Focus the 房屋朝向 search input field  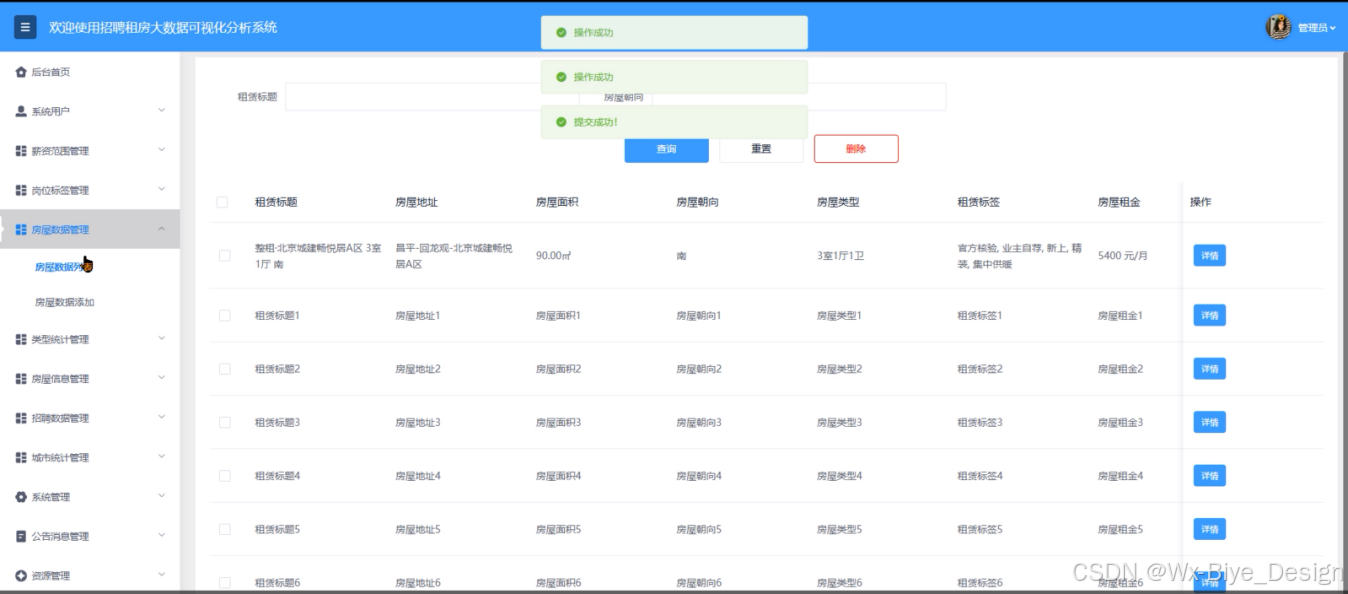[x=799, y=97]
